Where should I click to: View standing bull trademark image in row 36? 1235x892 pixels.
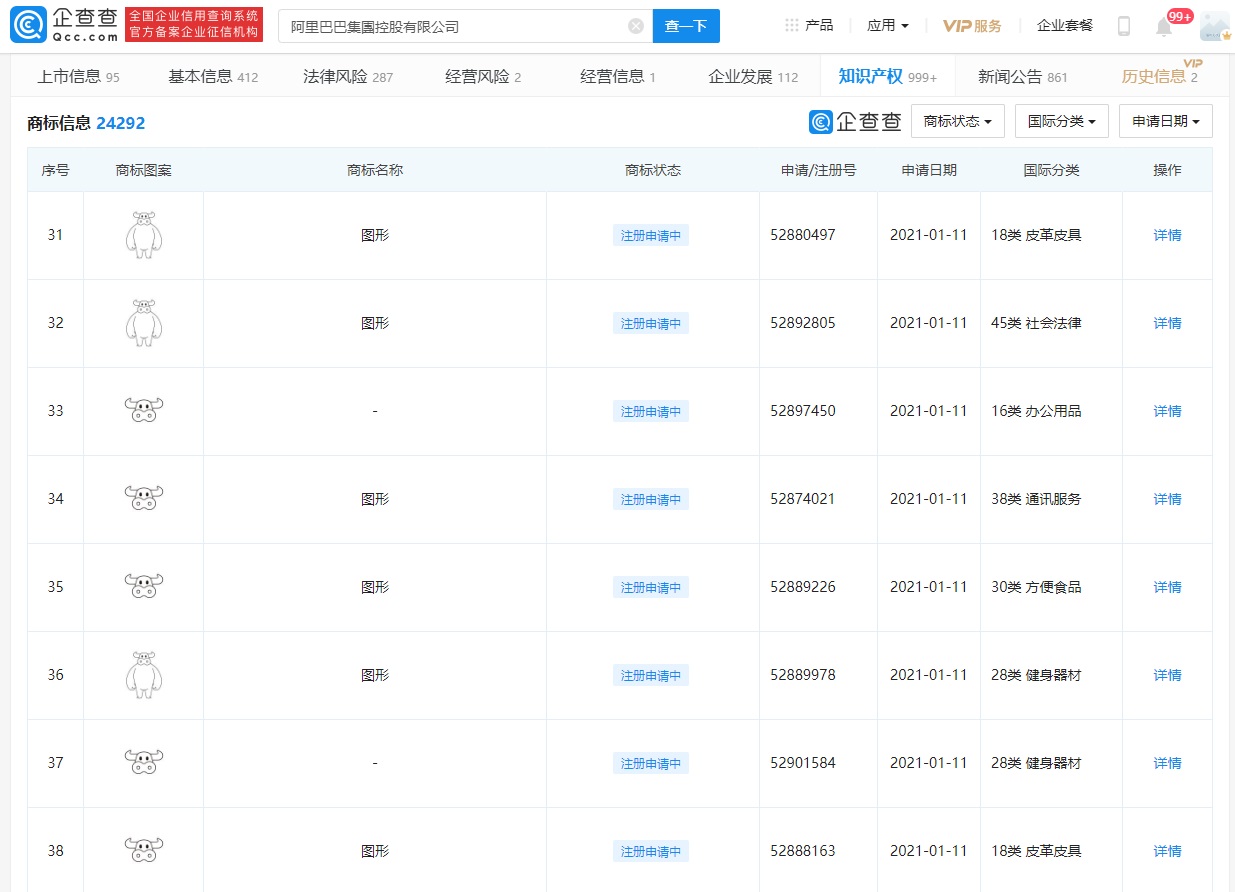(x=144, y=675)
